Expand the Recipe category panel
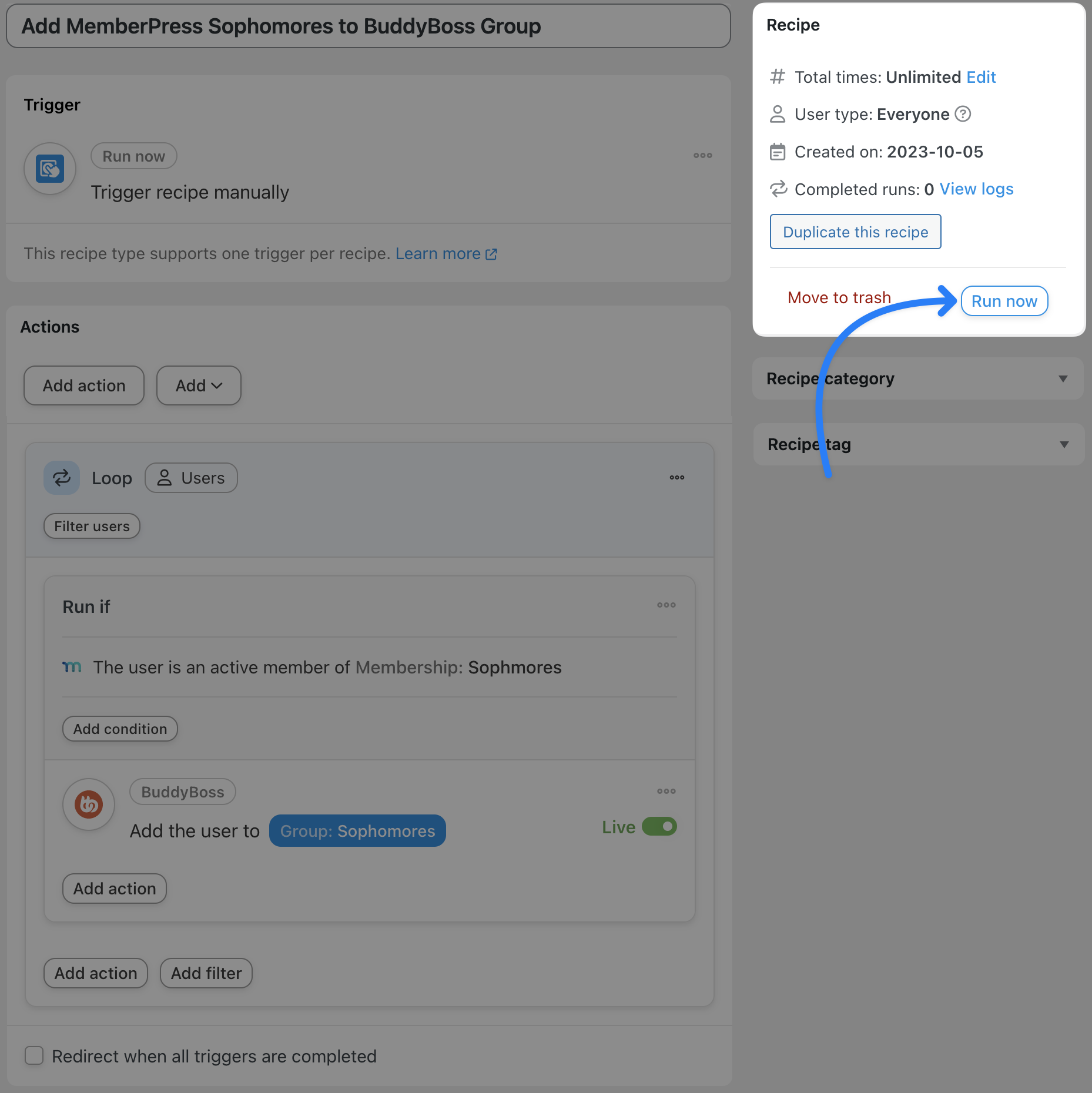 pos(918,378)
